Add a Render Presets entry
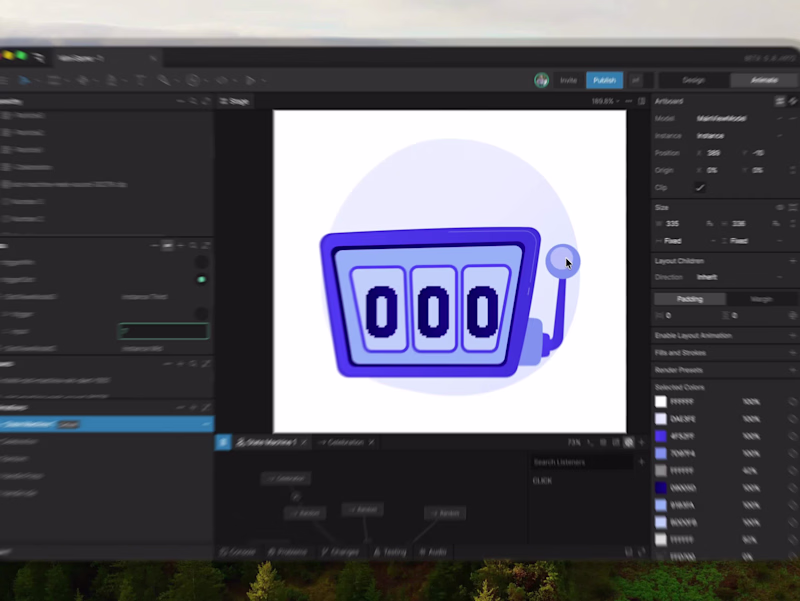Viewport: 800px width, 601px height. click(792, 370)
